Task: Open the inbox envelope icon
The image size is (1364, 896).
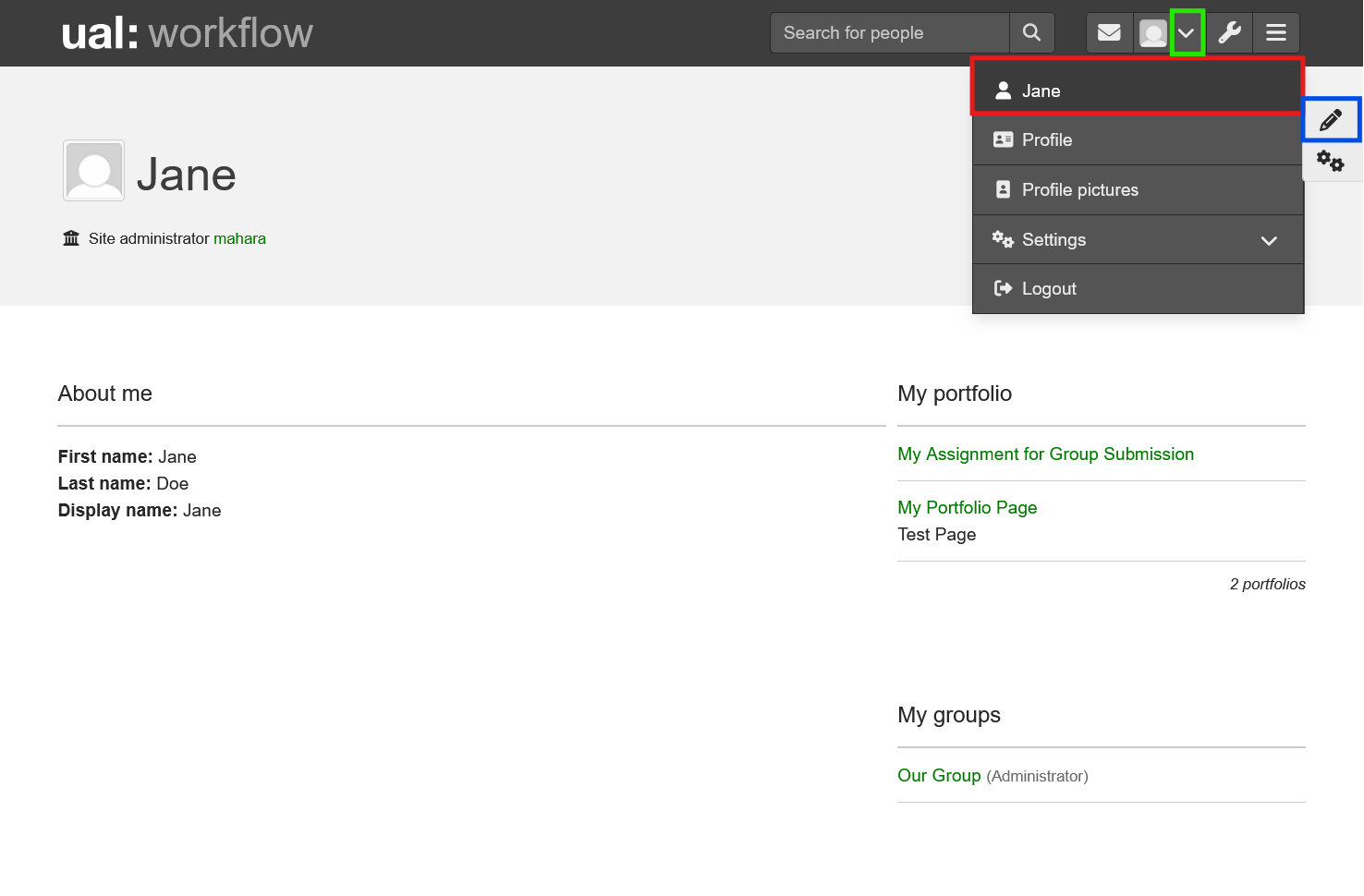Action: pos(1109,32)
